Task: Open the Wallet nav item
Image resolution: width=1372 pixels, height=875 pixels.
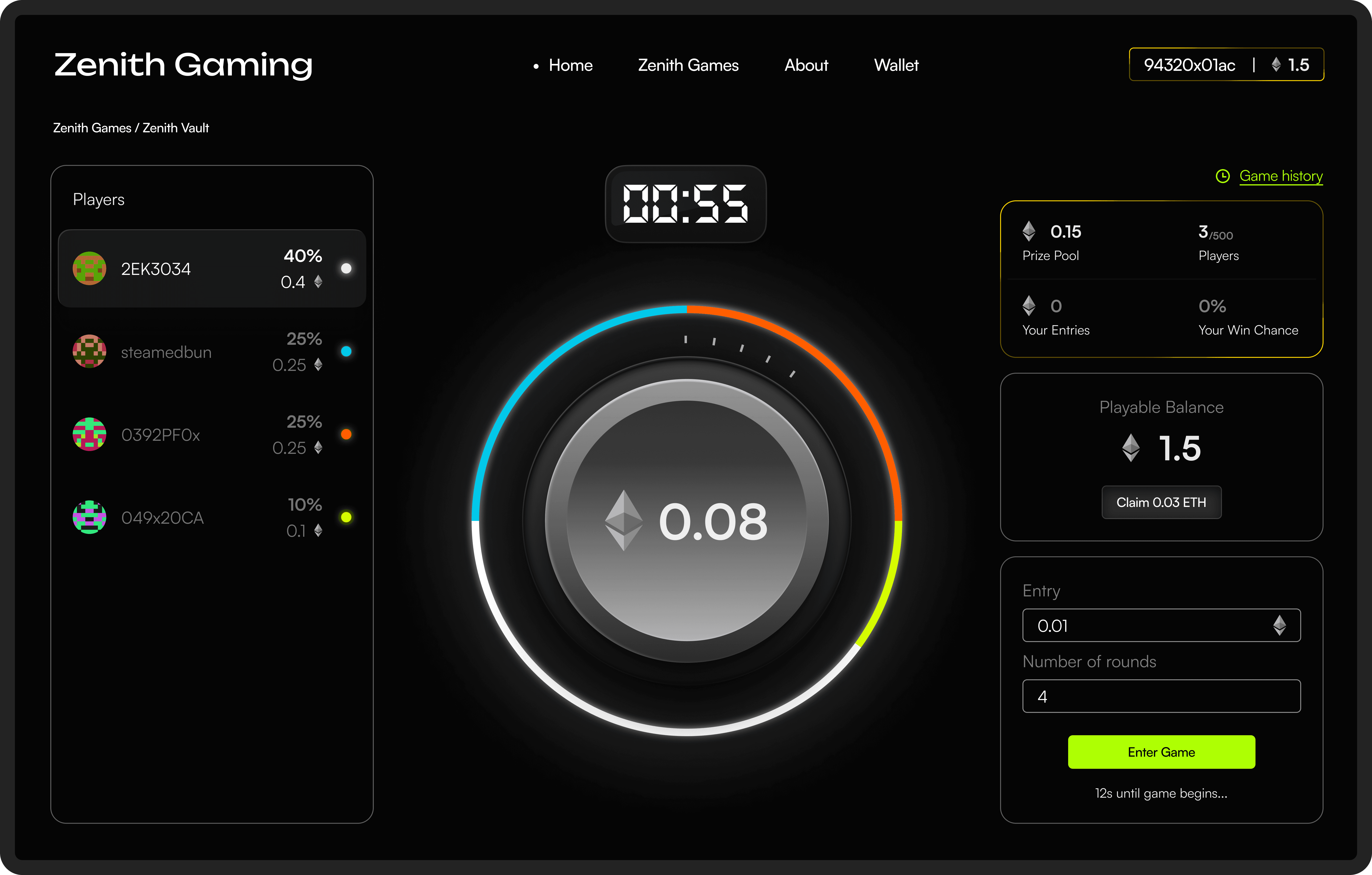Action: [896, 65]
